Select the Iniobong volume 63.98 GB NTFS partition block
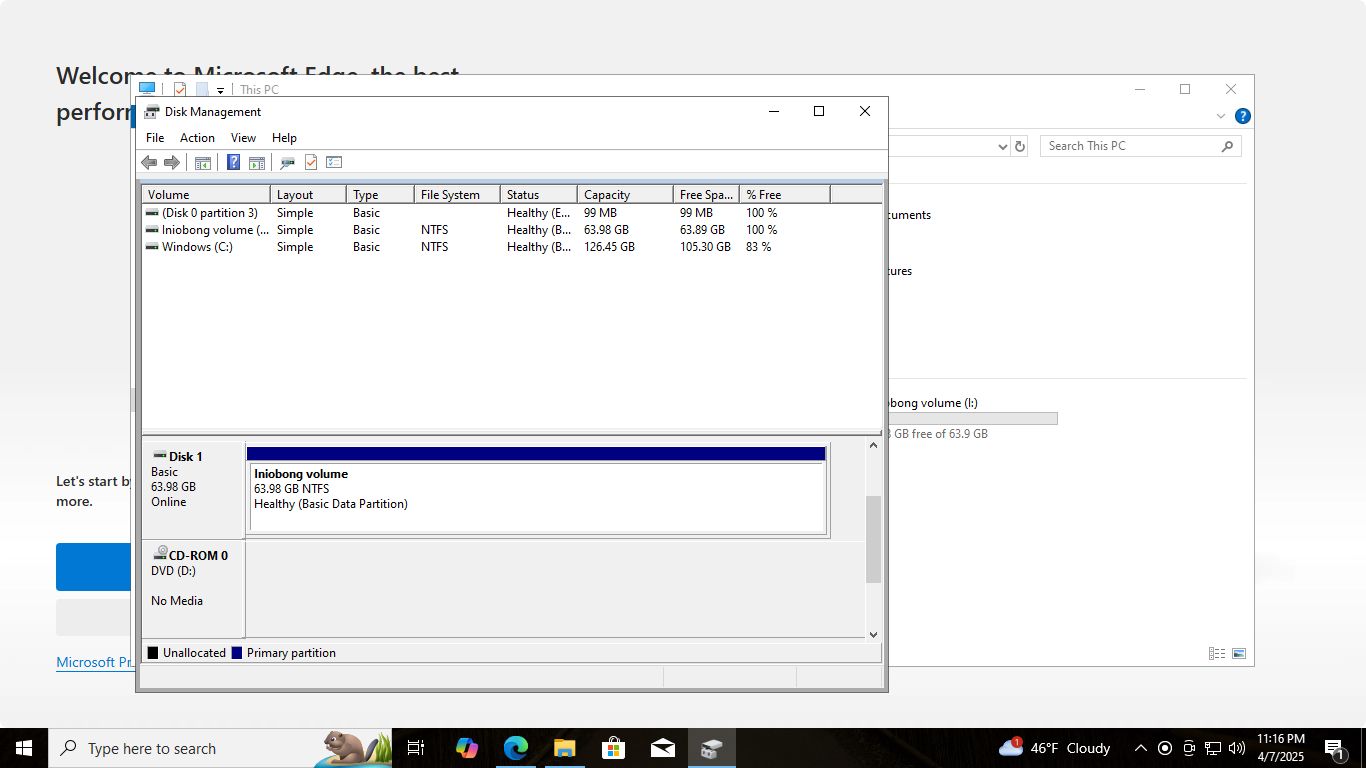Viewport: 1366px width, 768px height. click(x=537, y=496)
